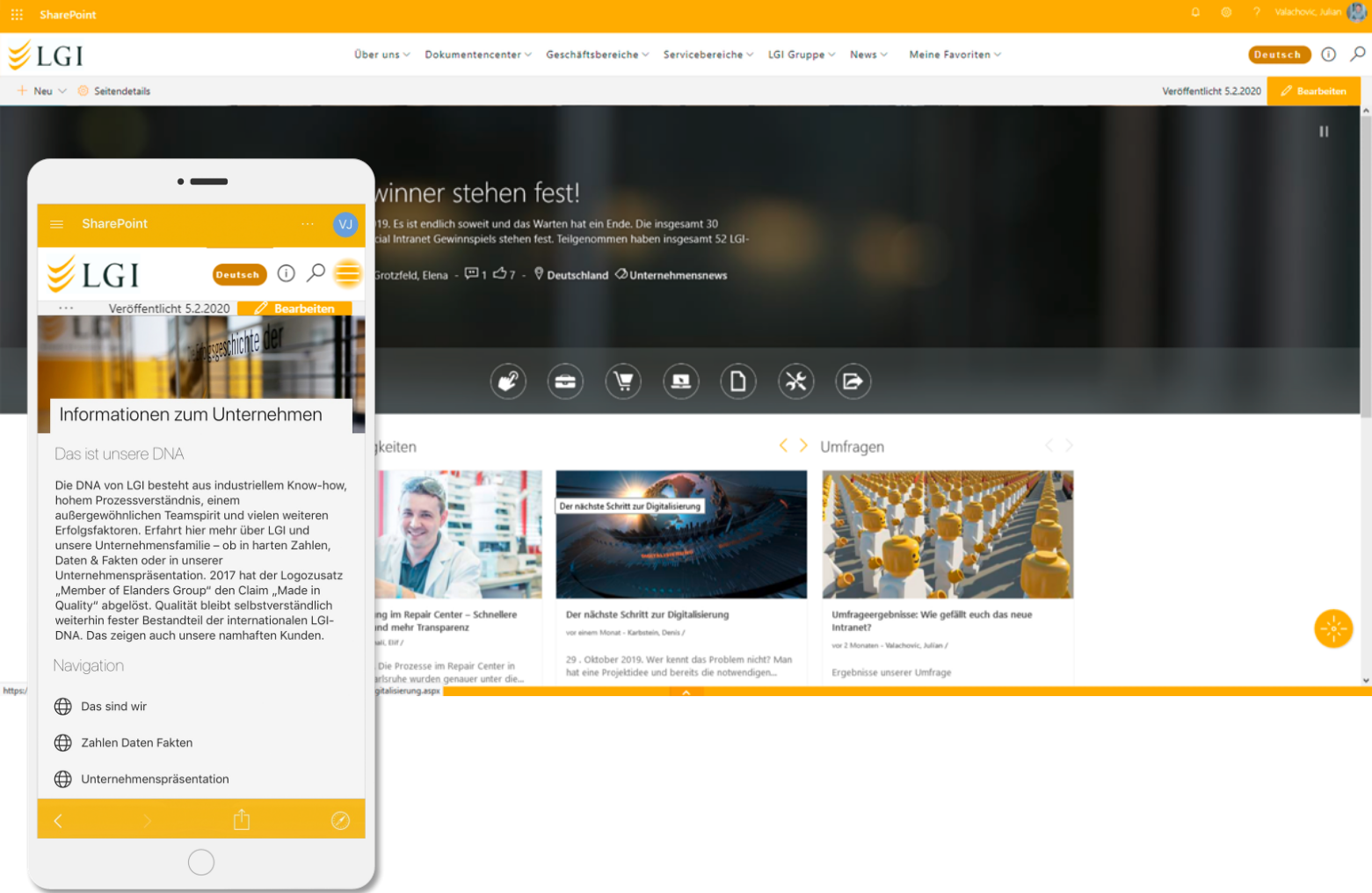Expand the Servicebereiche menu
The image size is (1372, 893).
[708, 54]
